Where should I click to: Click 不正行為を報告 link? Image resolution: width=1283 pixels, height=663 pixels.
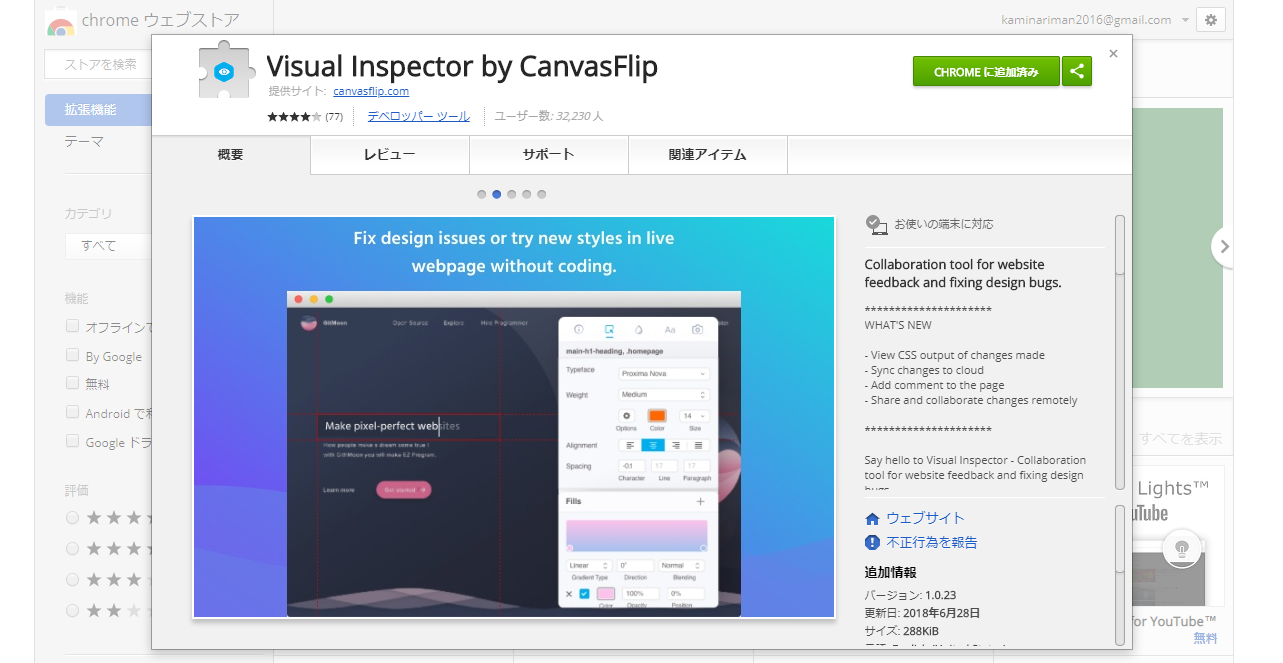932,542
